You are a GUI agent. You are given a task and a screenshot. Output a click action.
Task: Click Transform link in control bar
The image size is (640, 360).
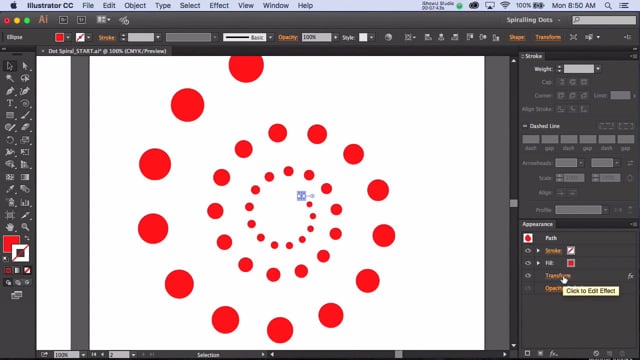point(548,37)
